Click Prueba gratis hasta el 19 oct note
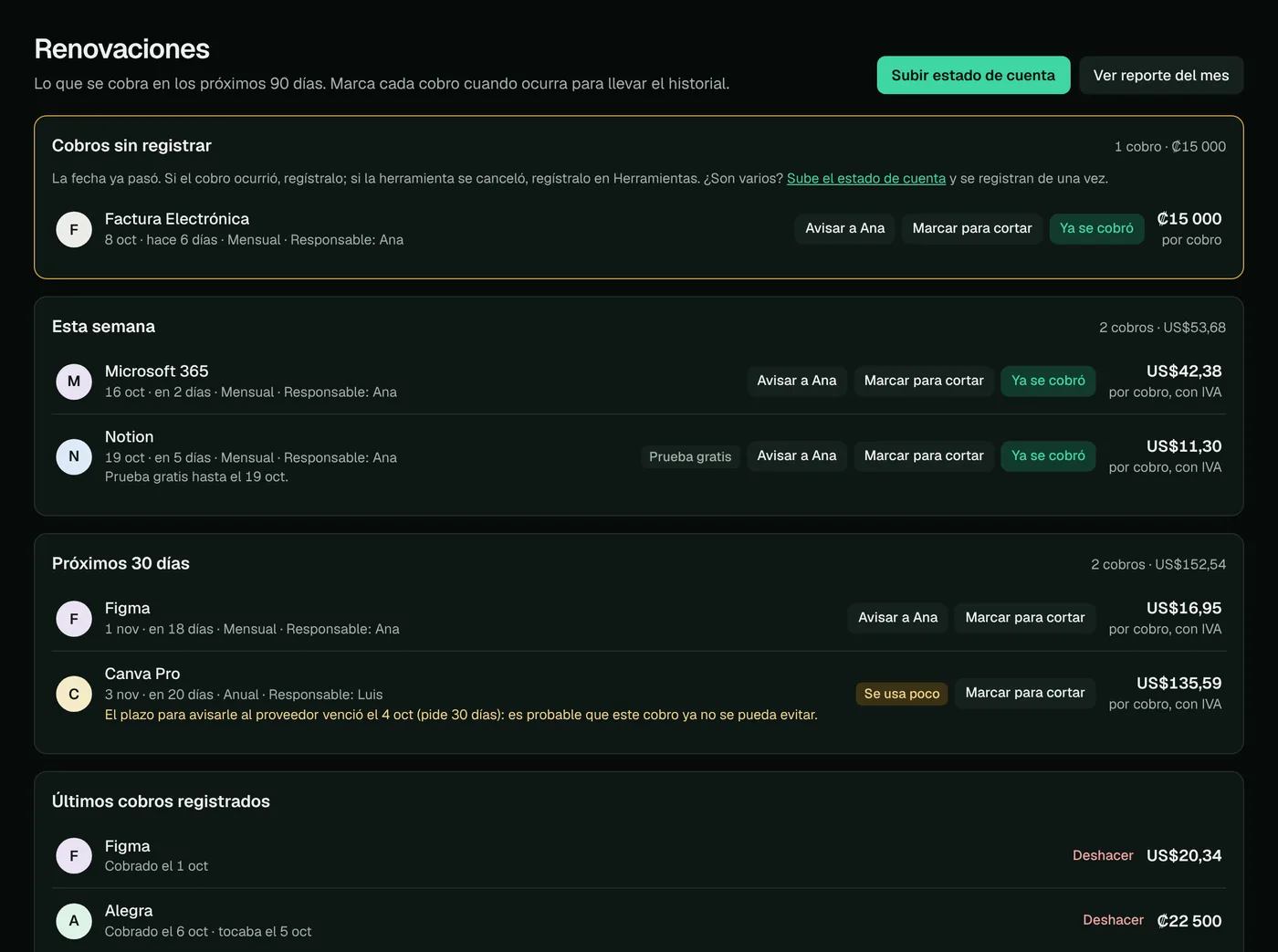 pyautogui.click(x=196, y=476)
